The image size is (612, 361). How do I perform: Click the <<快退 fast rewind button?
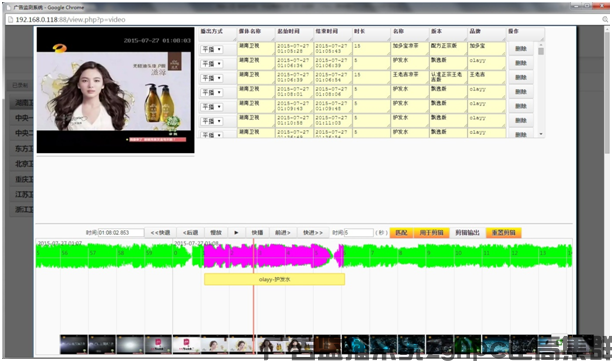pyautogui.click(x=160, y=233)
